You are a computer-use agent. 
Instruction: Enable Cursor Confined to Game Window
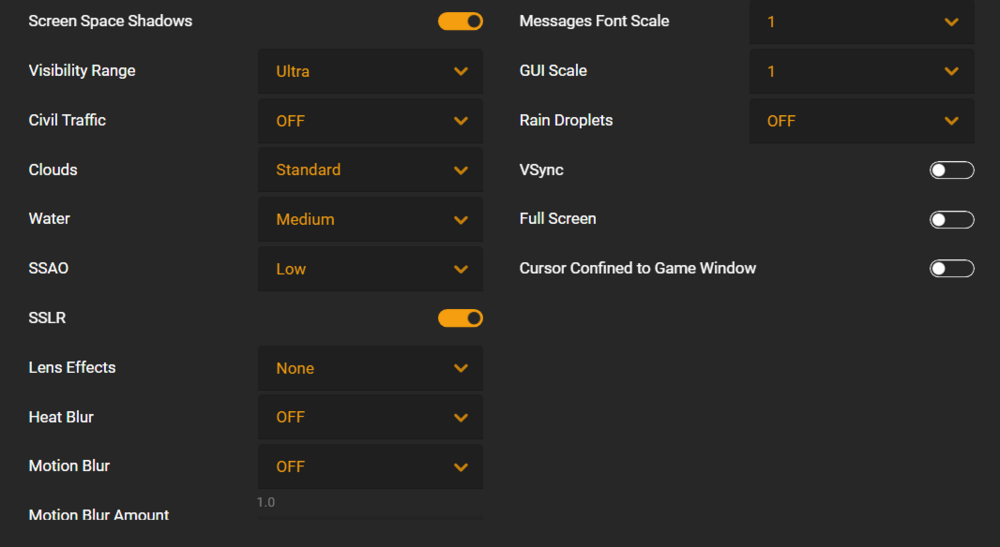pos(951,268)
